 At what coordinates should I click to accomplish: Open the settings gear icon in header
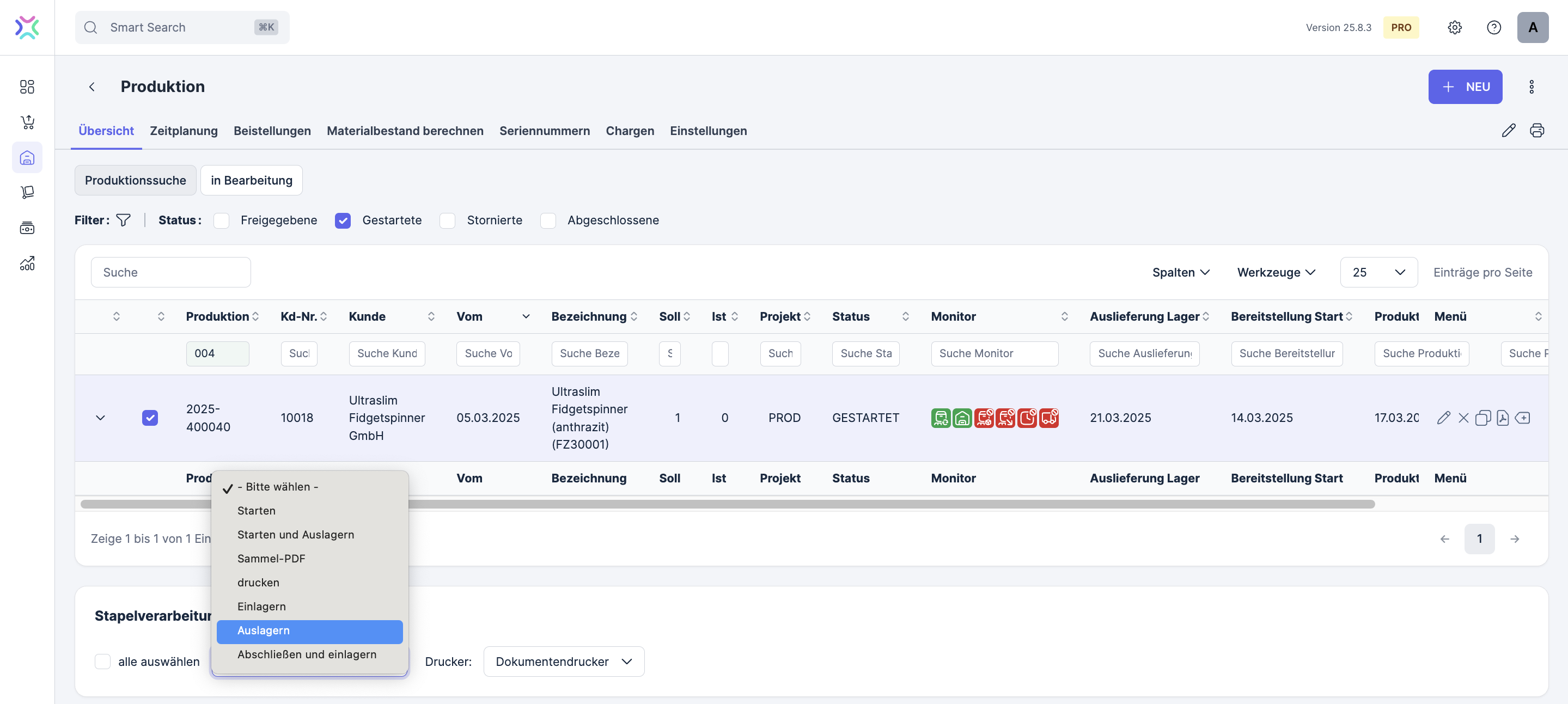tap(1454, 27)
